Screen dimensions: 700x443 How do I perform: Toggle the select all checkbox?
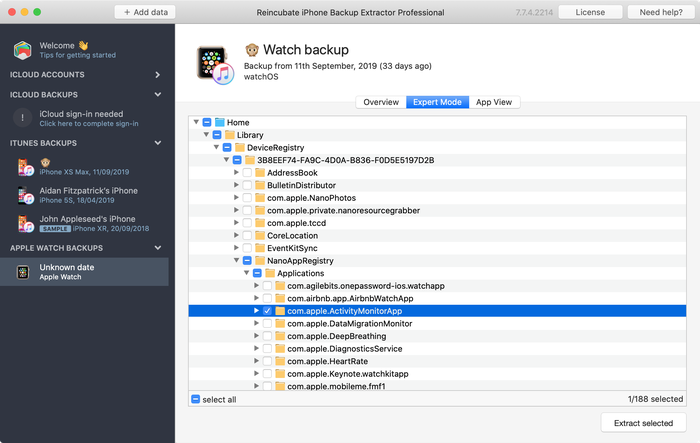(x=196, y=399)
